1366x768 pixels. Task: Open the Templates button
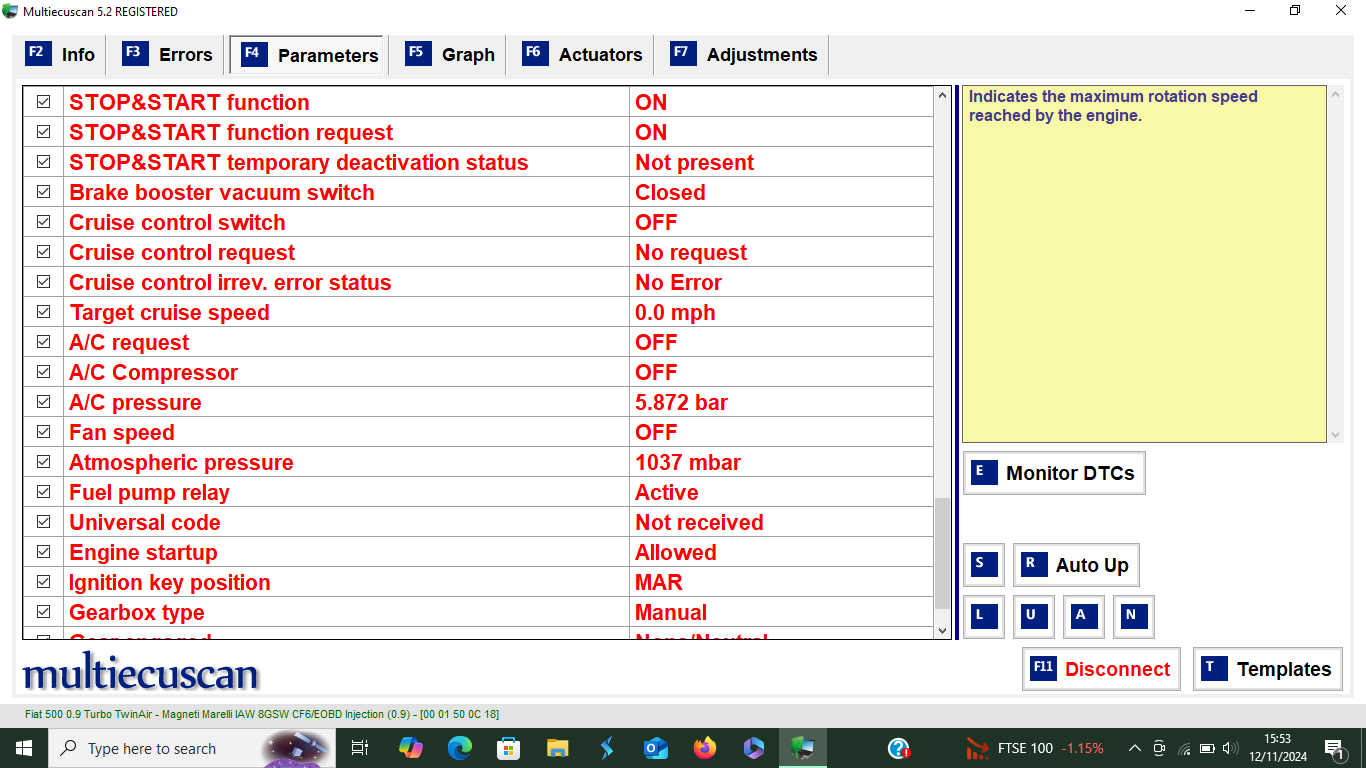point(1267,669)
